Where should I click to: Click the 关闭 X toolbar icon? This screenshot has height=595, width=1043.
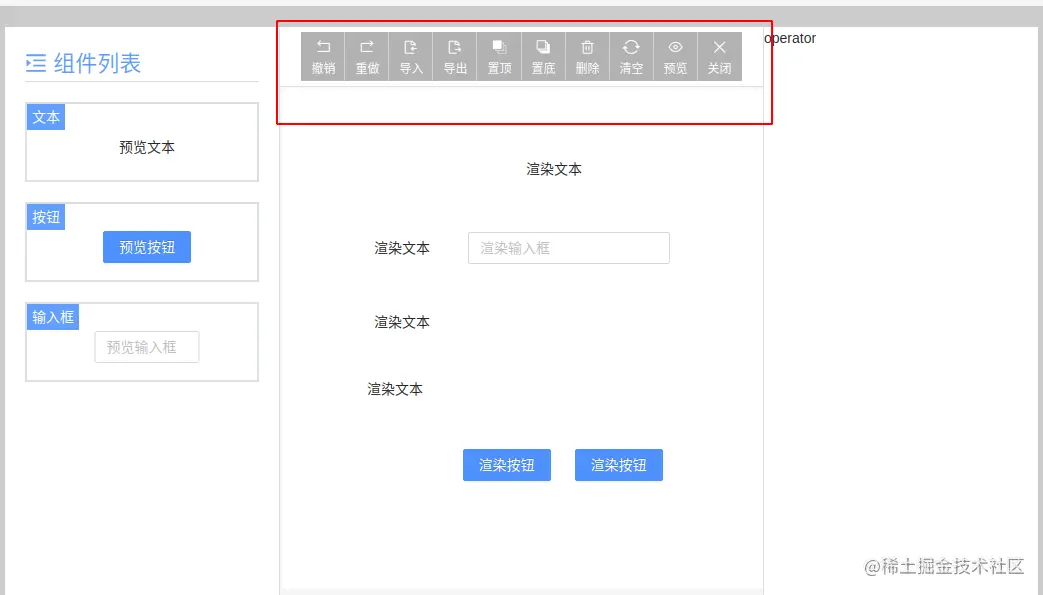[719, 47]
